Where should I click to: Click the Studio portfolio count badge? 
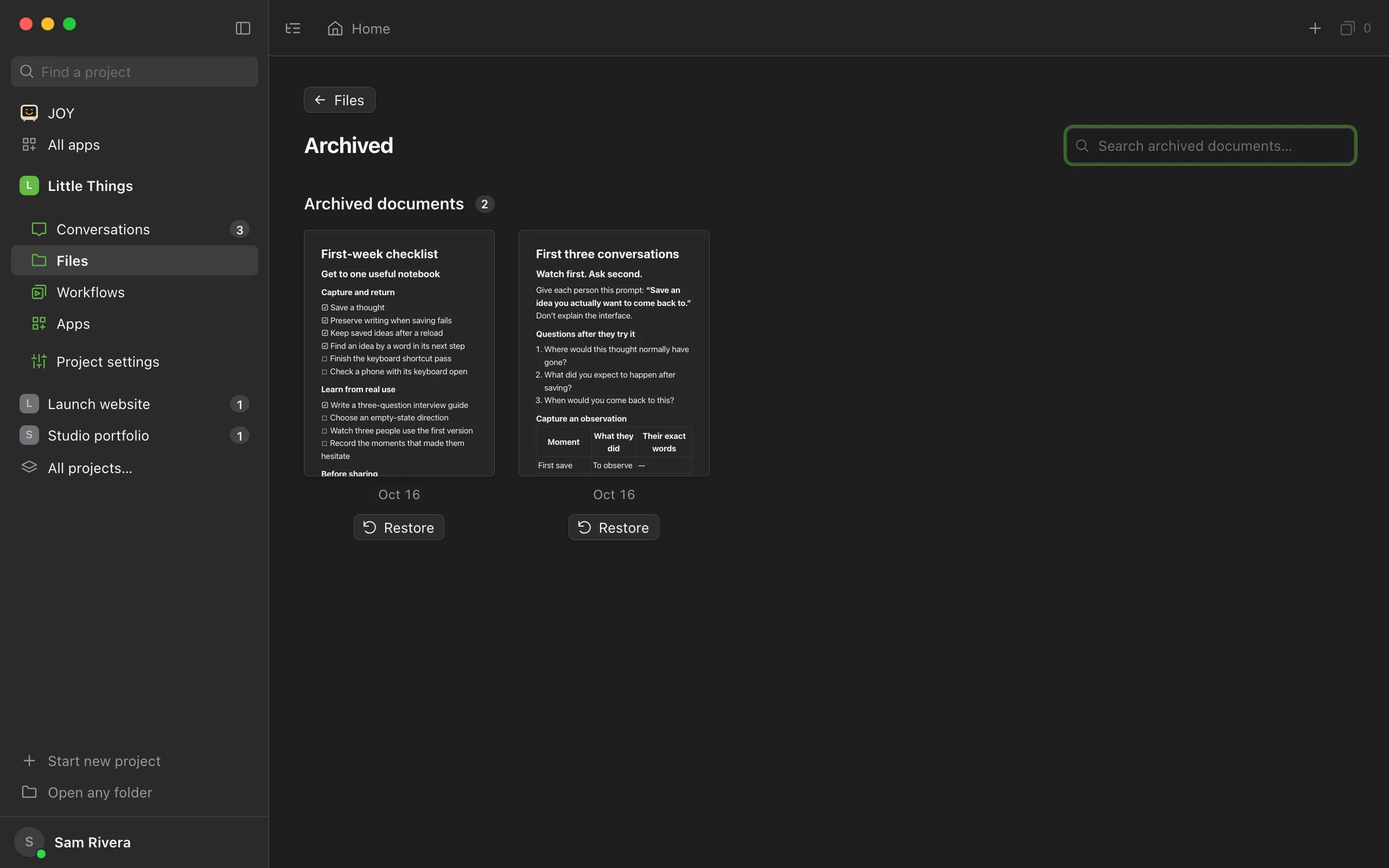click(239, 436)
